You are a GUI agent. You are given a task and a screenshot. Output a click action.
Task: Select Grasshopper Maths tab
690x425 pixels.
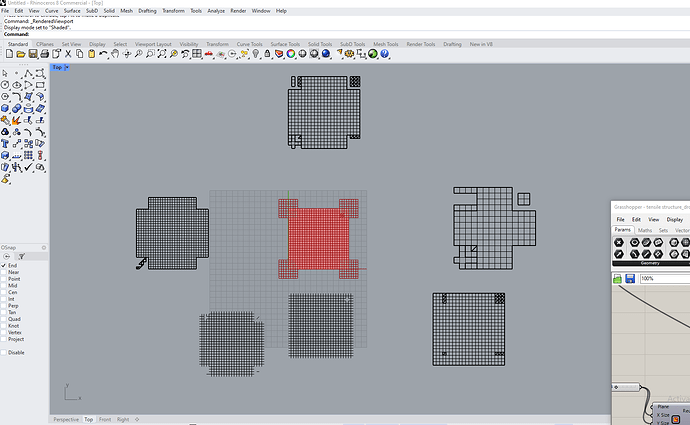(645, 230)
